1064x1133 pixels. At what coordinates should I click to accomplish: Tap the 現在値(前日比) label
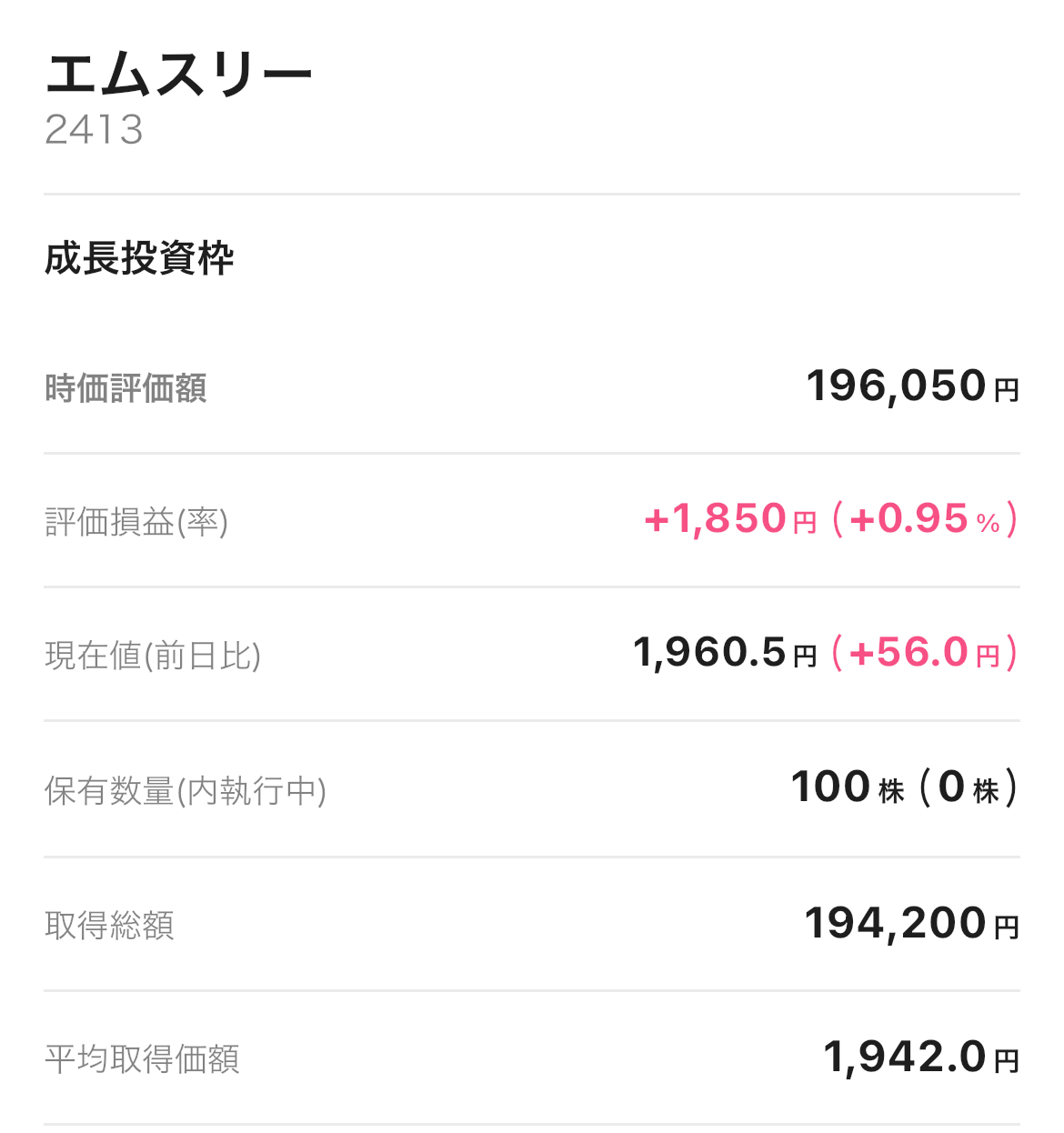click(x=153, y=656)
